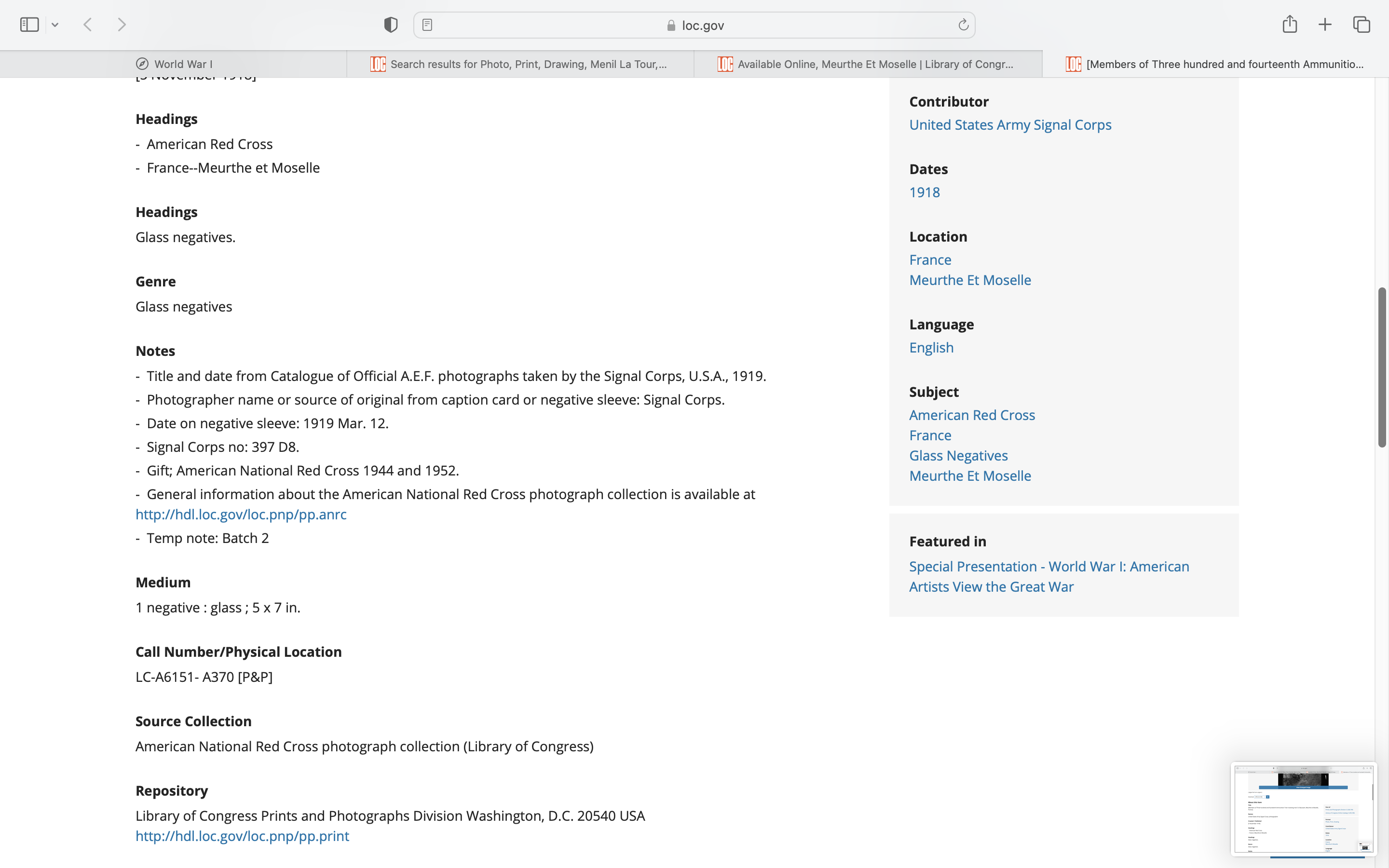
Task: Open the privacy report shield icon
Action: point(391,25)
